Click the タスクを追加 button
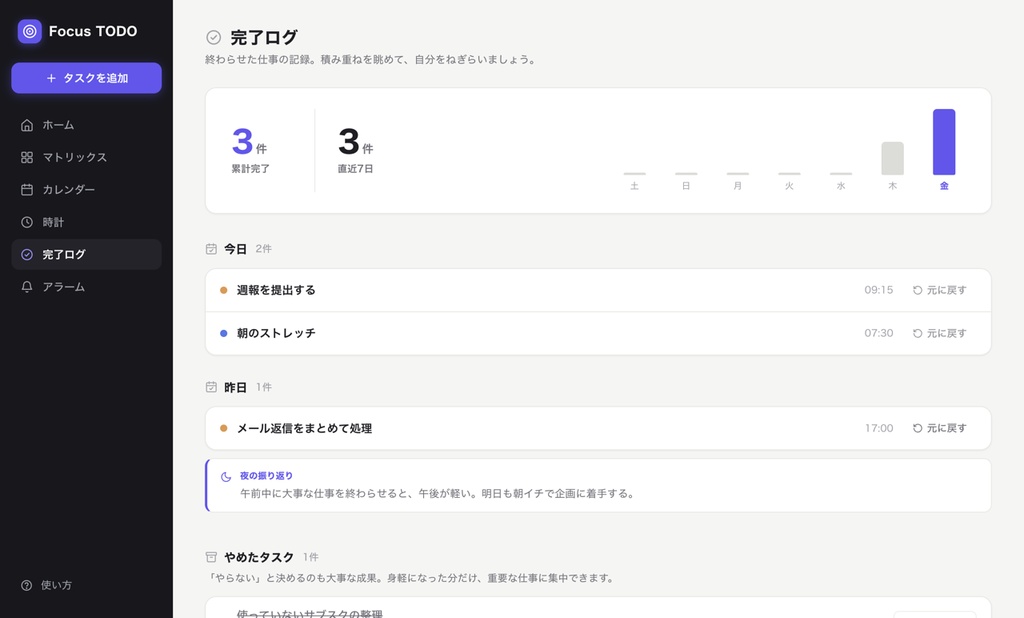 (86, 78)
